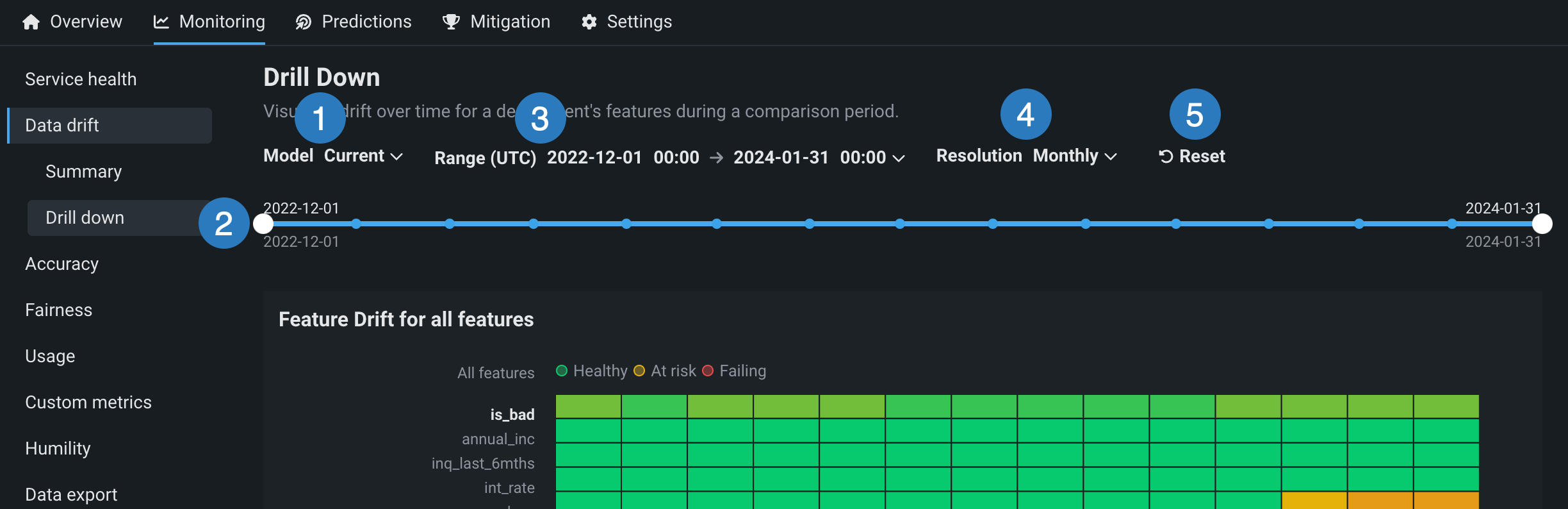Toggle the Healthy legend indicator
Screen dimensions: 1568x509
point(562,371)
